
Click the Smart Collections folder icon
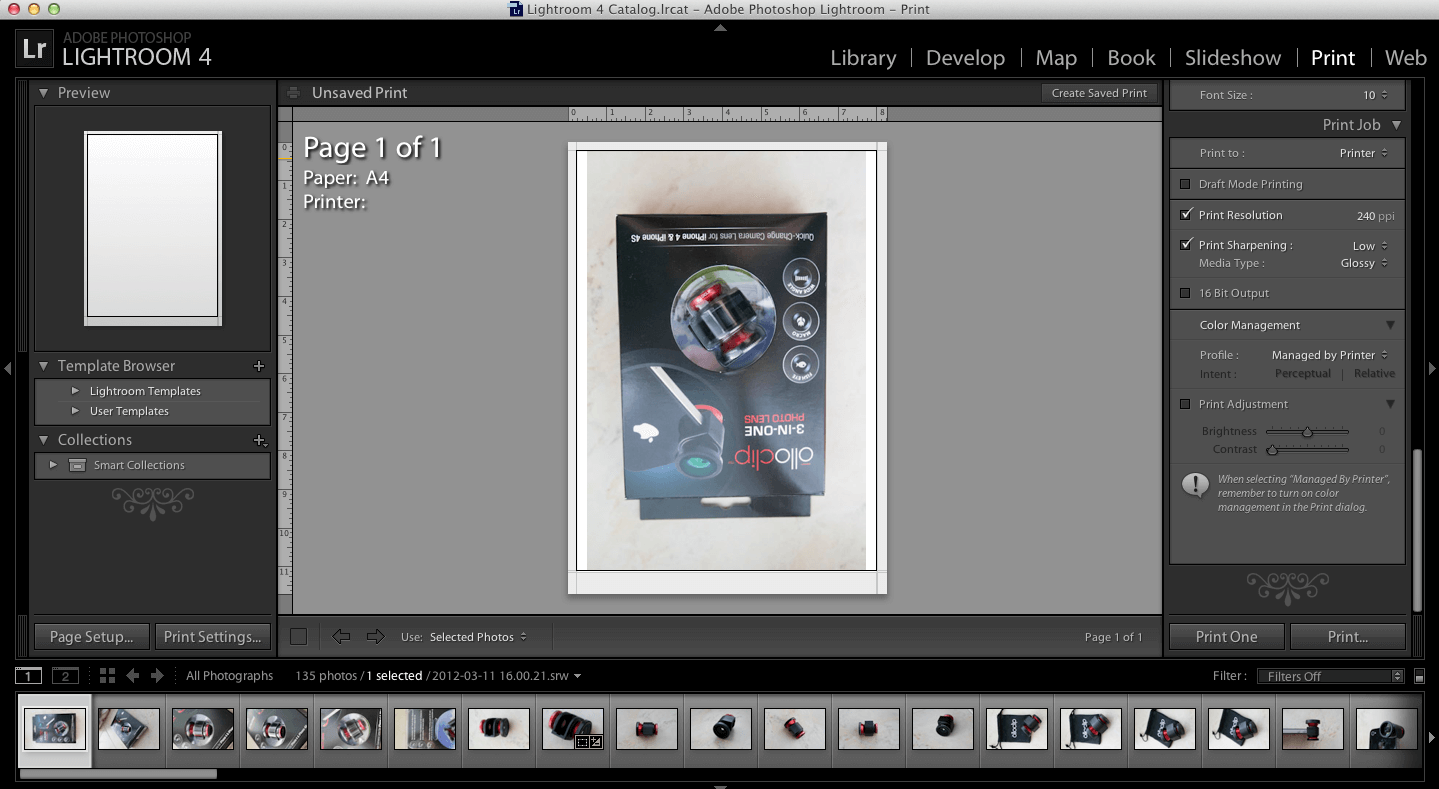point(77,465)
